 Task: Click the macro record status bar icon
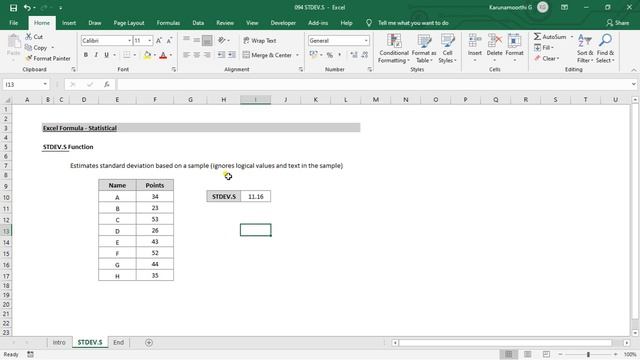click(30, 354)
